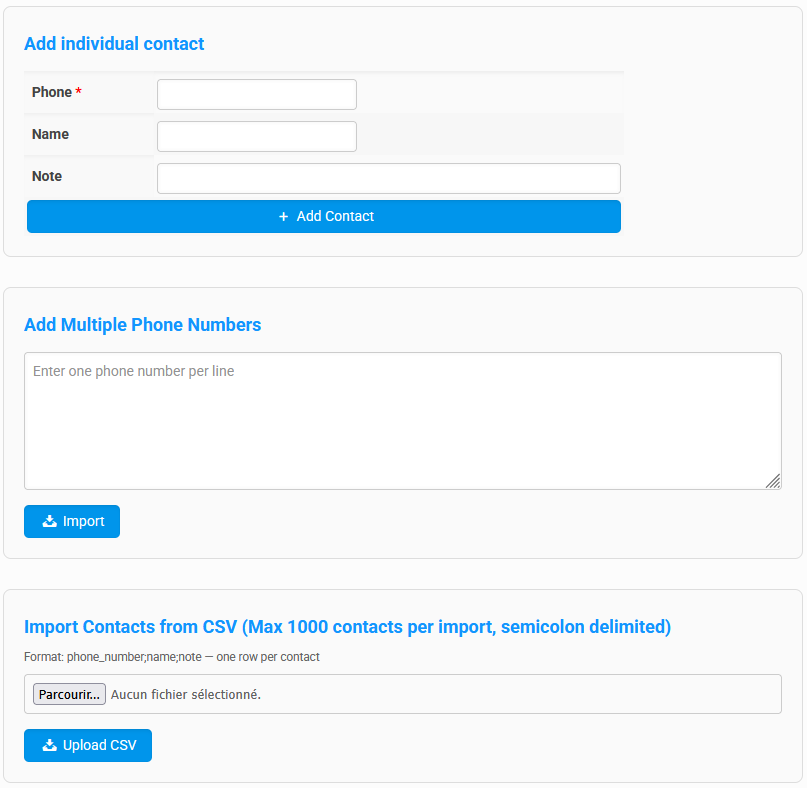The height and width of the screenshot is (788, 807).
Task: Click the Add individual contact heading
Action: 114,44
